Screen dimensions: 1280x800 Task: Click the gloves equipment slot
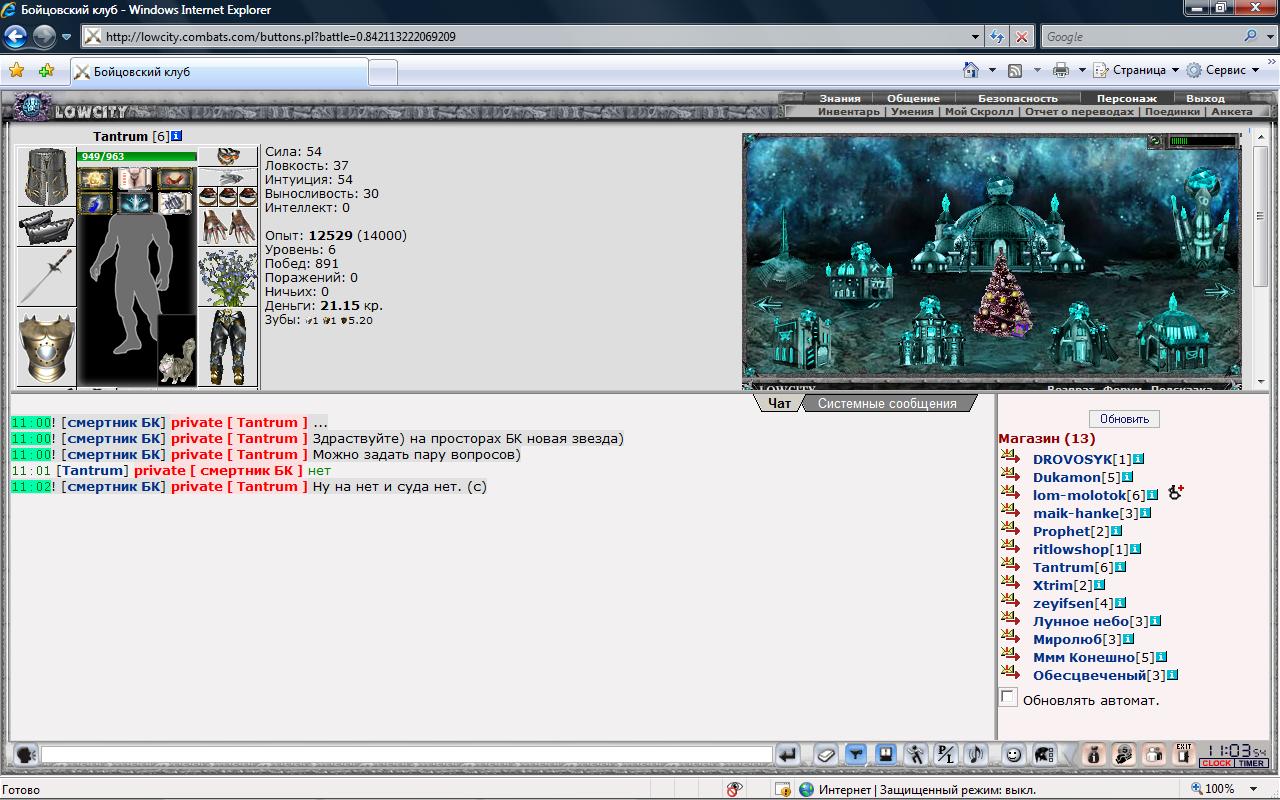228,227
